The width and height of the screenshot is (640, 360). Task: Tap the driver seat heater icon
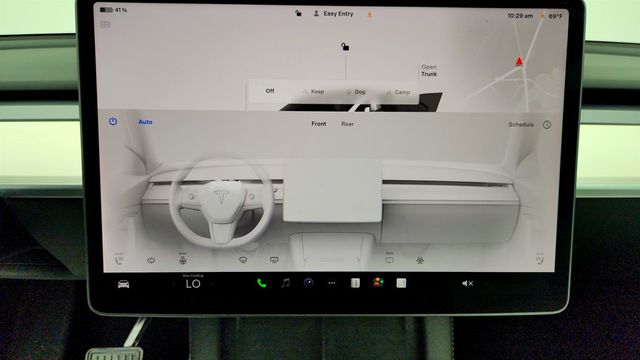119,259
